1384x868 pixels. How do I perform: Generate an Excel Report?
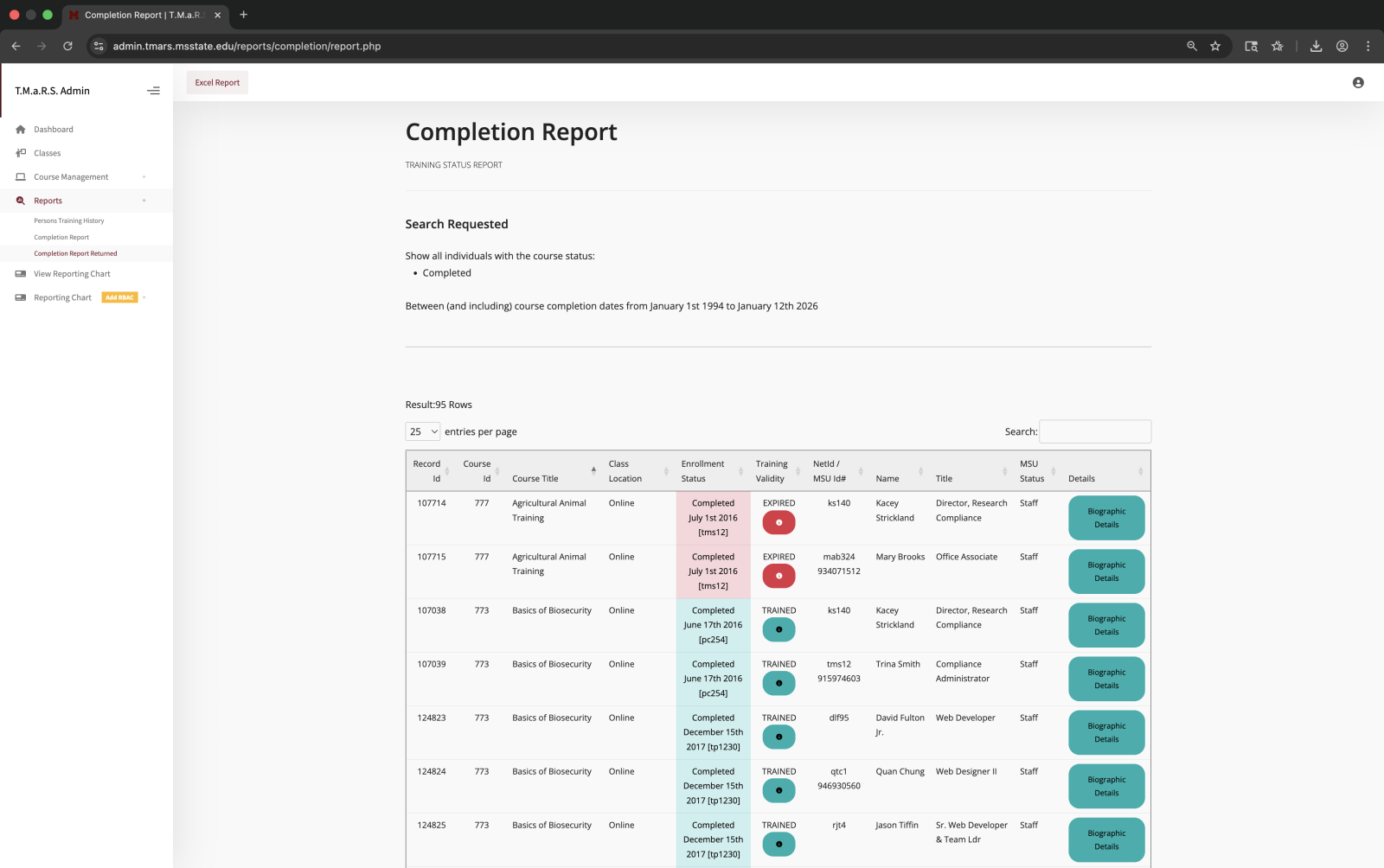click(x=217, y=82)
